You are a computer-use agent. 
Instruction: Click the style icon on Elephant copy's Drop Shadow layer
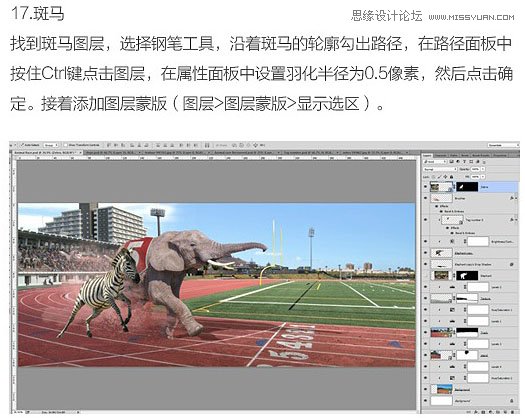coord(512,264)
